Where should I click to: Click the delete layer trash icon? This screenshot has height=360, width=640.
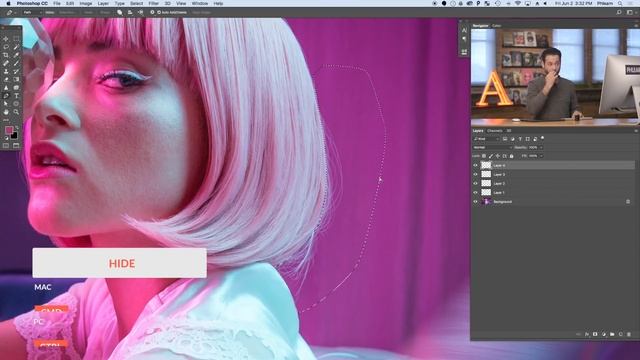pos(629,334)
